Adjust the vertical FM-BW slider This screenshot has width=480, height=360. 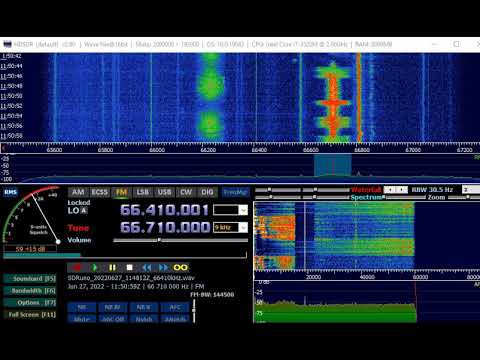[x=194, y=311]
